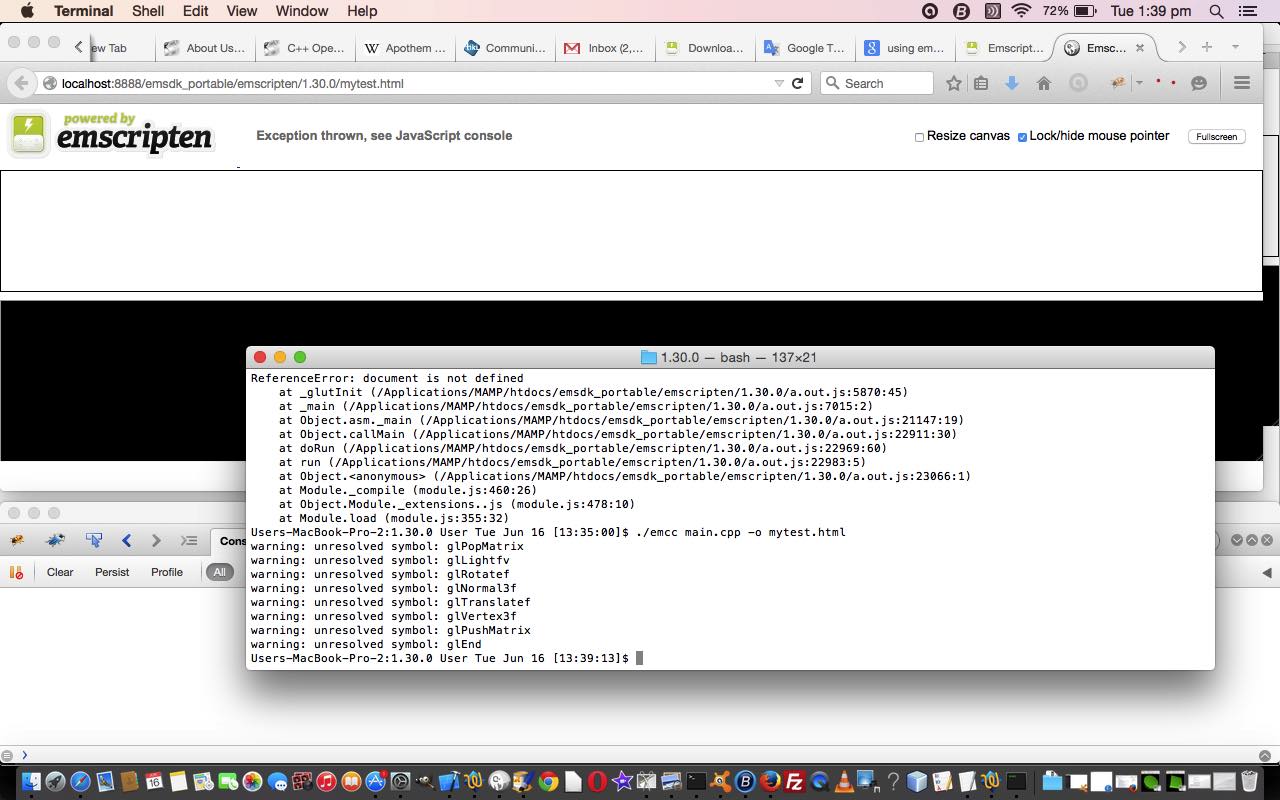Open the bookmarks list icon in Firefox
Image resolution: width=1280 pixels, height=800 pixels.
click(981, 83)
